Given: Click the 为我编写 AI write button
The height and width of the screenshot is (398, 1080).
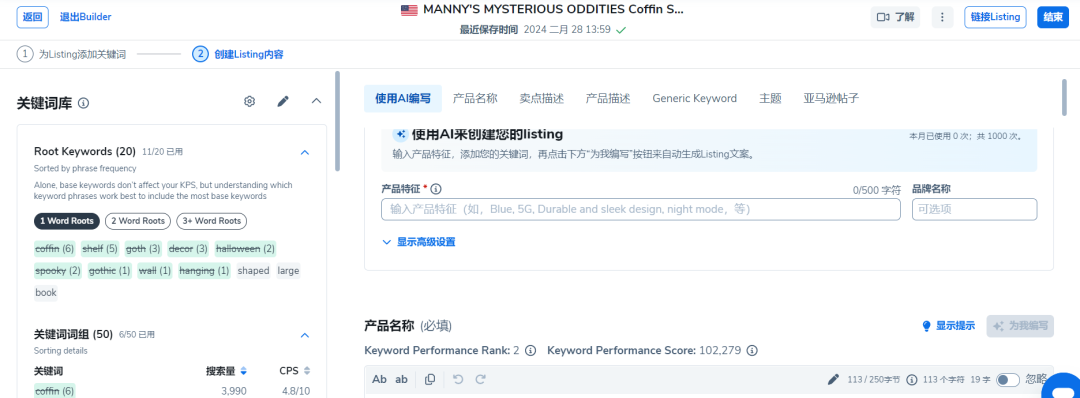Looking at the screenshot, I should tap(1020, 326).
